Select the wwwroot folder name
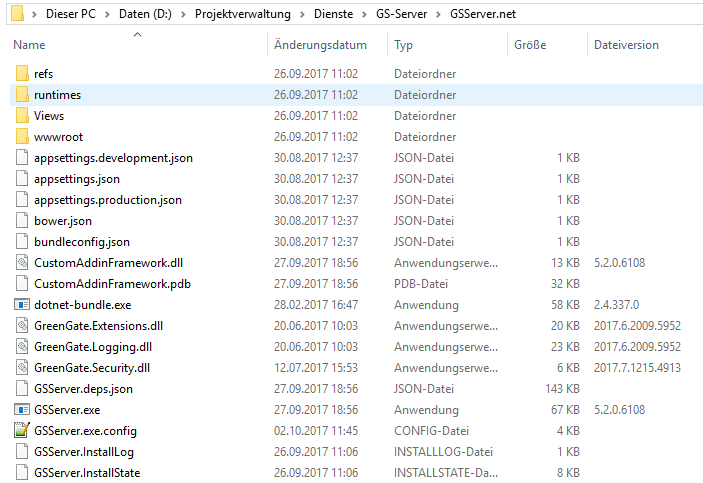 tap(58, 137)
